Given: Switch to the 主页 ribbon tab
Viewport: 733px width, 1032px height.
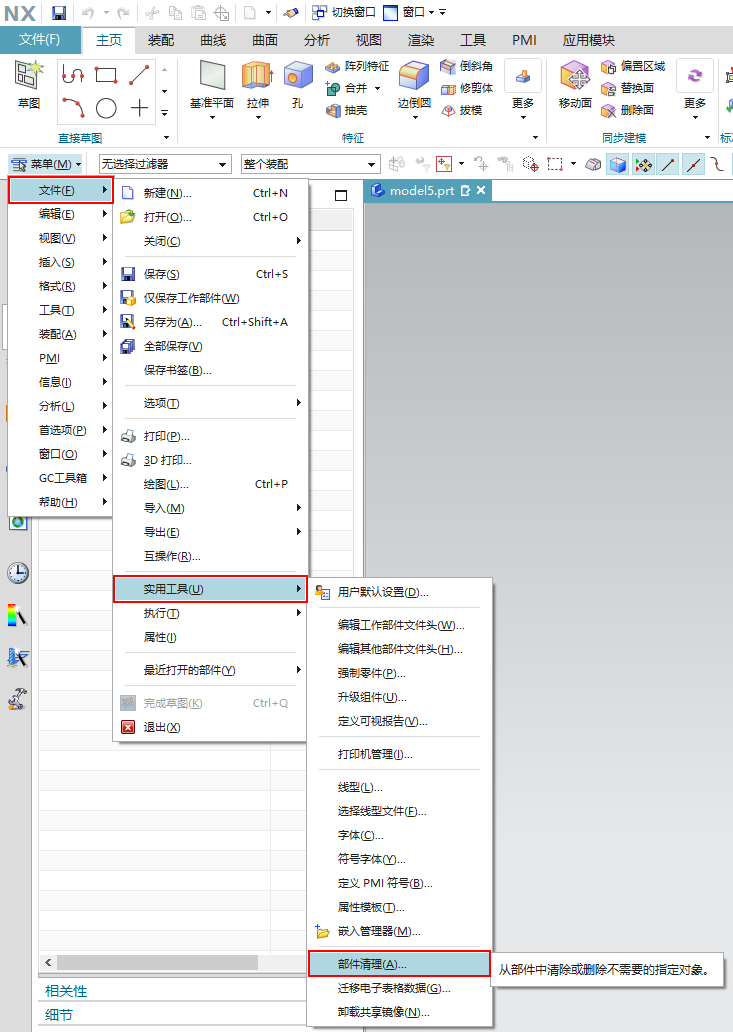Looking at the screenshot, I should [109, 40].
